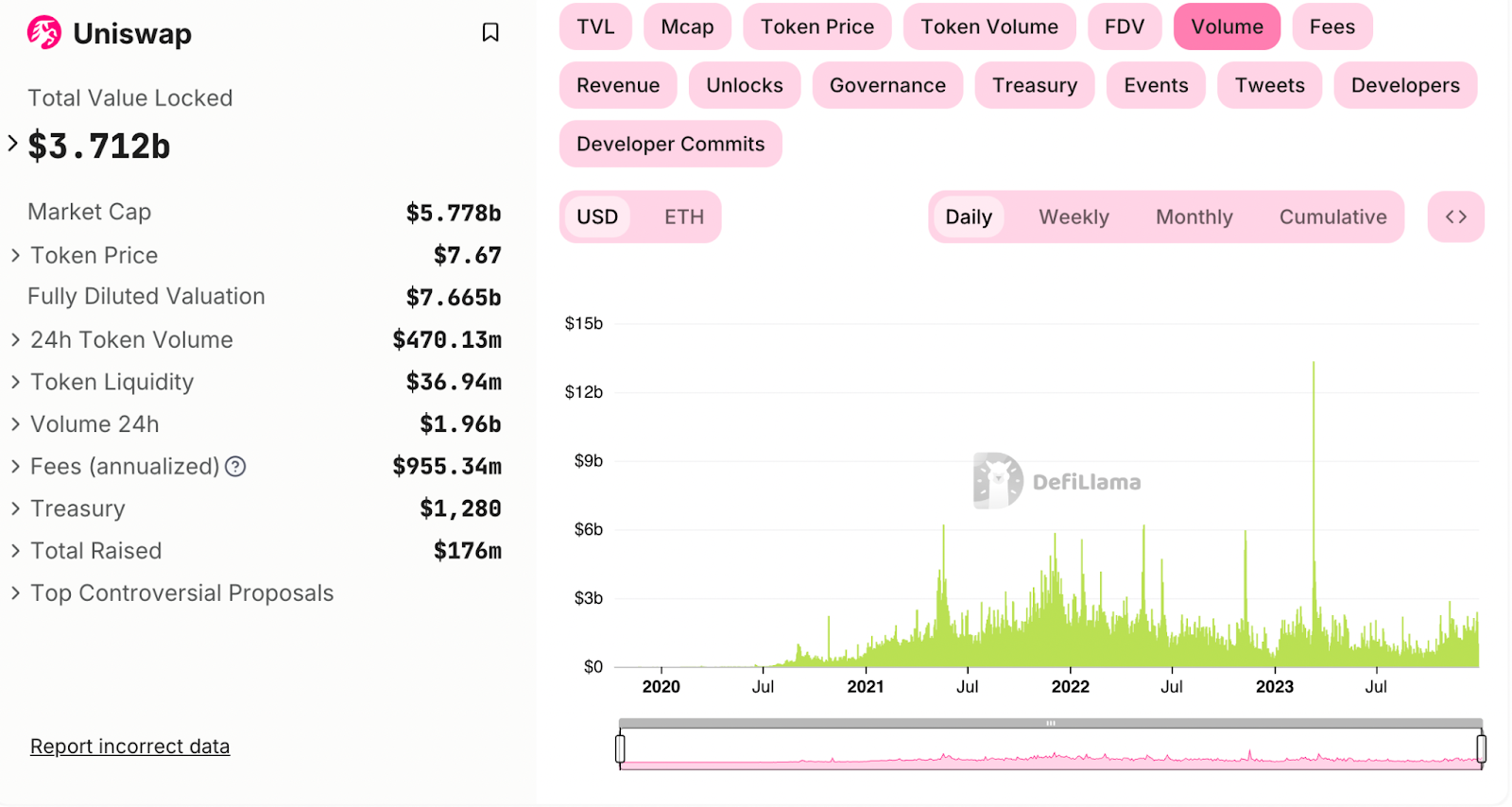Click the $15b y-axis label
The height and width of the screenshot is (807, 1512).
584,323
